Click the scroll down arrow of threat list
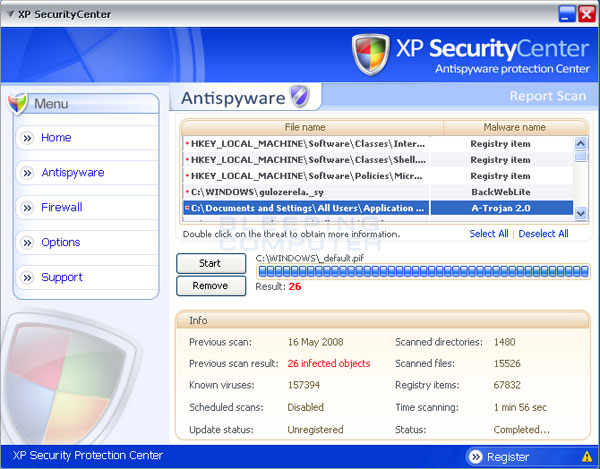The image size is (600, 469). tap(580, 213)
